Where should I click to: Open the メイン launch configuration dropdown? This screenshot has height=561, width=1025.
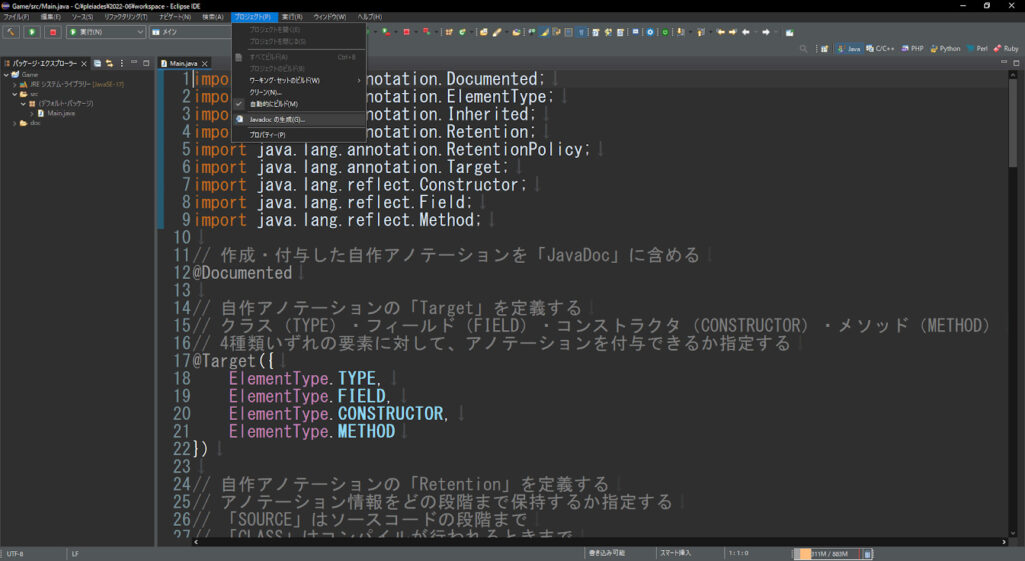190,32
